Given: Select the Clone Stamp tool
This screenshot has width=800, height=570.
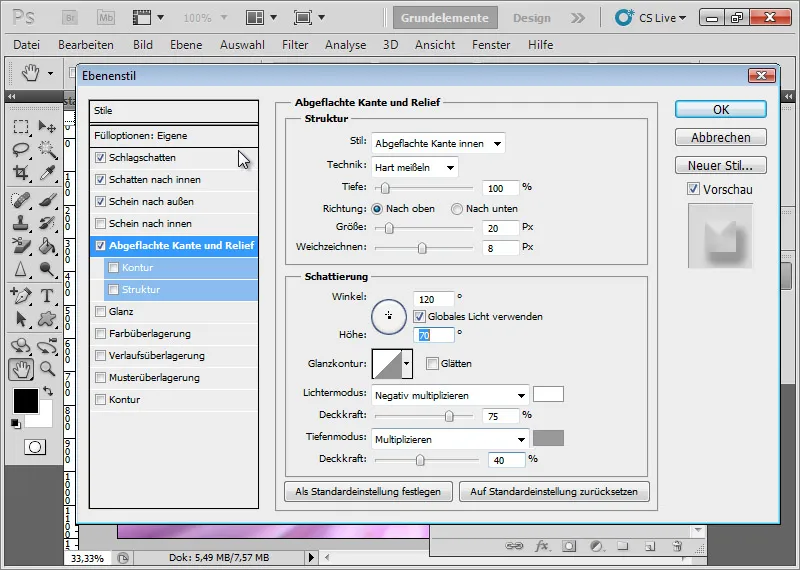Looking at the screenshot, I should [20, 223].
